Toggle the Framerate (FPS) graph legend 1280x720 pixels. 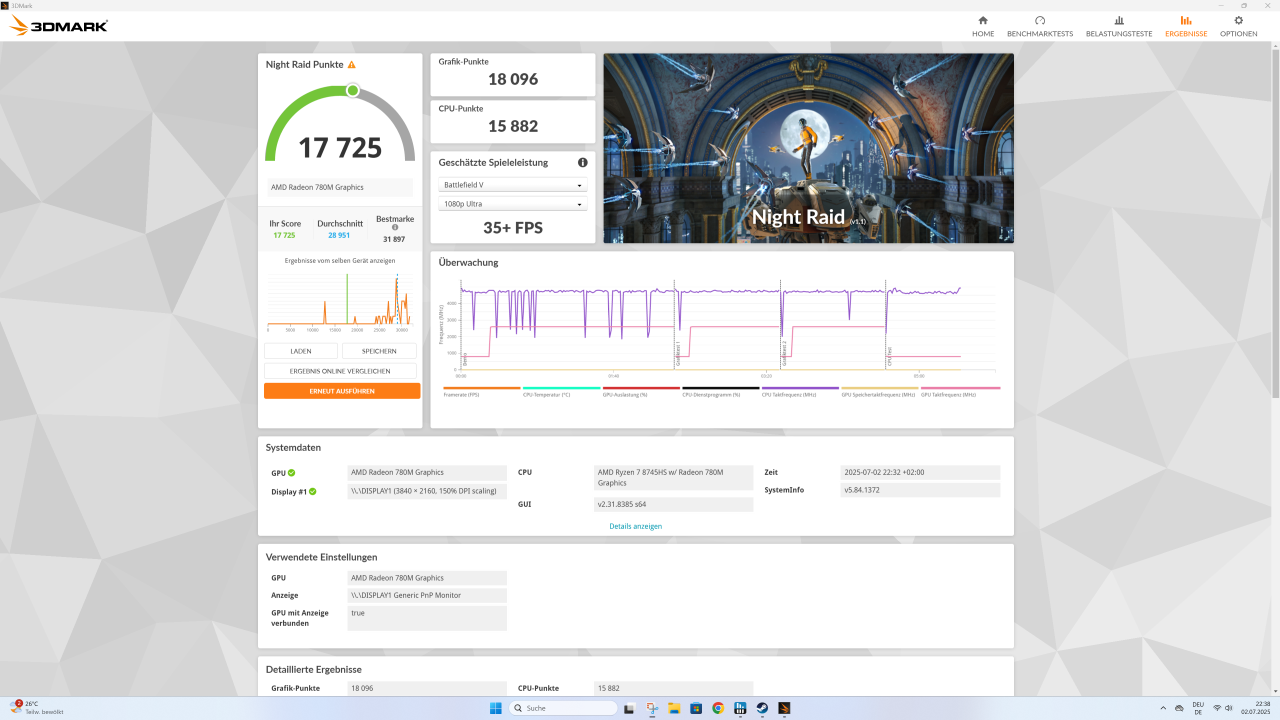pos(482,391)
